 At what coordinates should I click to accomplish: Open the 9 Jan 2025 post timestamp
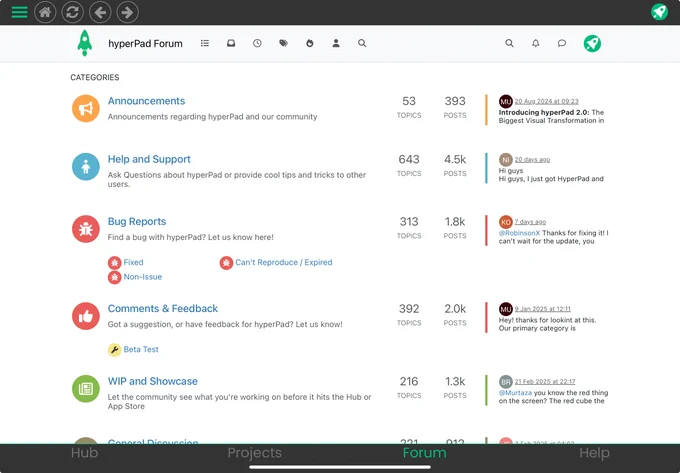(543, 309)
